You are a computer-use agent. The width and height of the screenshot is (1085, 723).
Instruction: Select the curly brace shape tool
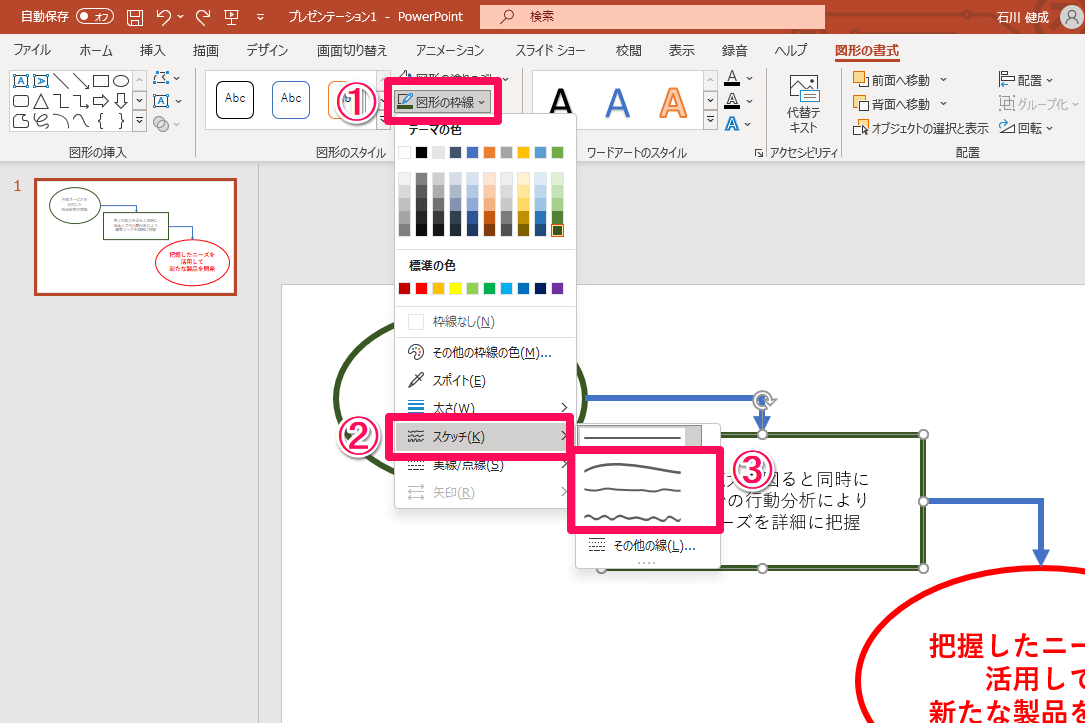pos(101,119)
